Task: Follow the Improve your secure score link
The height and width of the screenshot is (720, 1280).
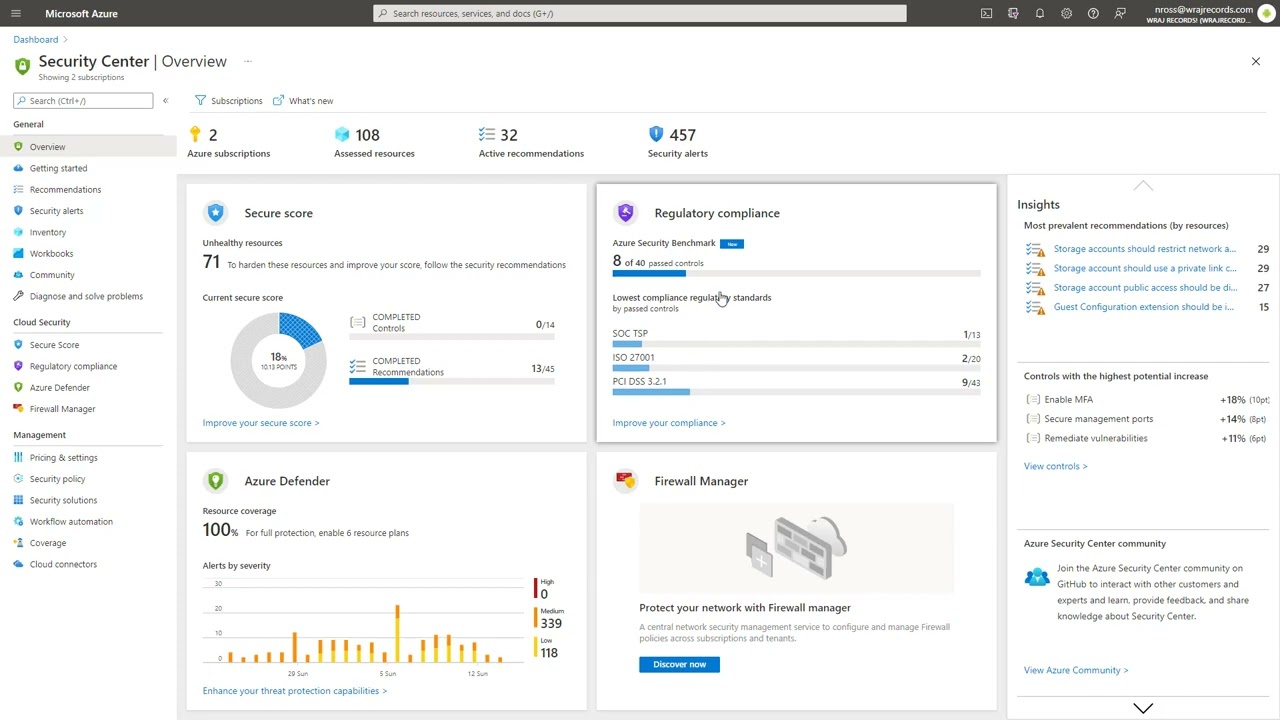Action: click(x=261, y=423)
